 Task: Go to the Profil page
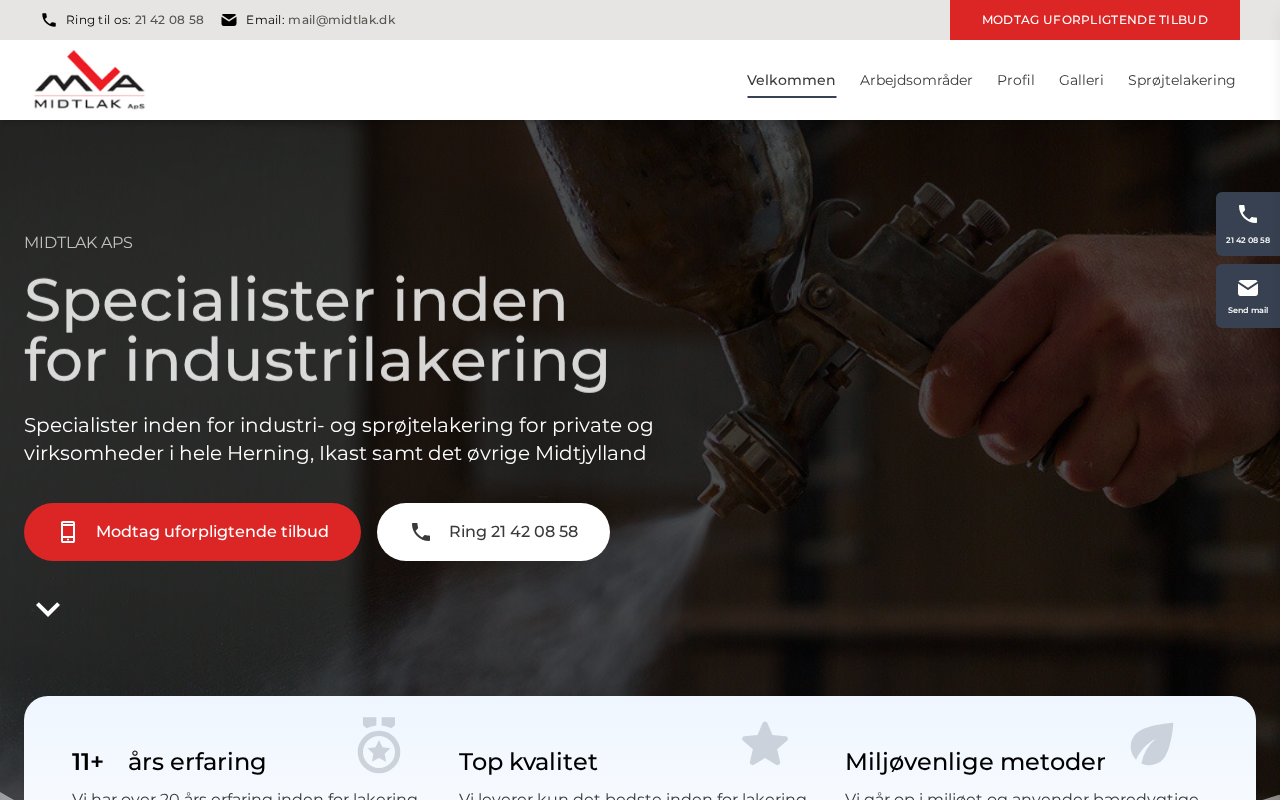(x=1016, y=80)
